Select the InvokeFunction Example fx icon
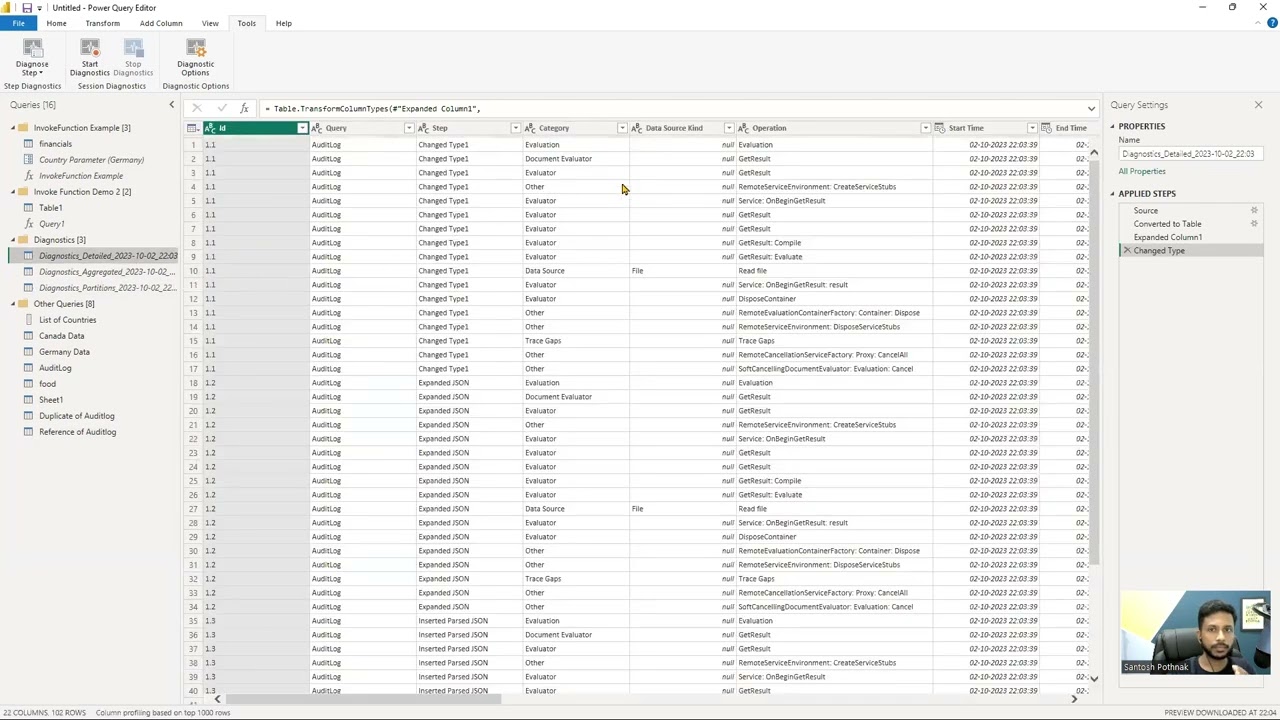The width and height of the screenshot is (1280, 720). [29, 176]
